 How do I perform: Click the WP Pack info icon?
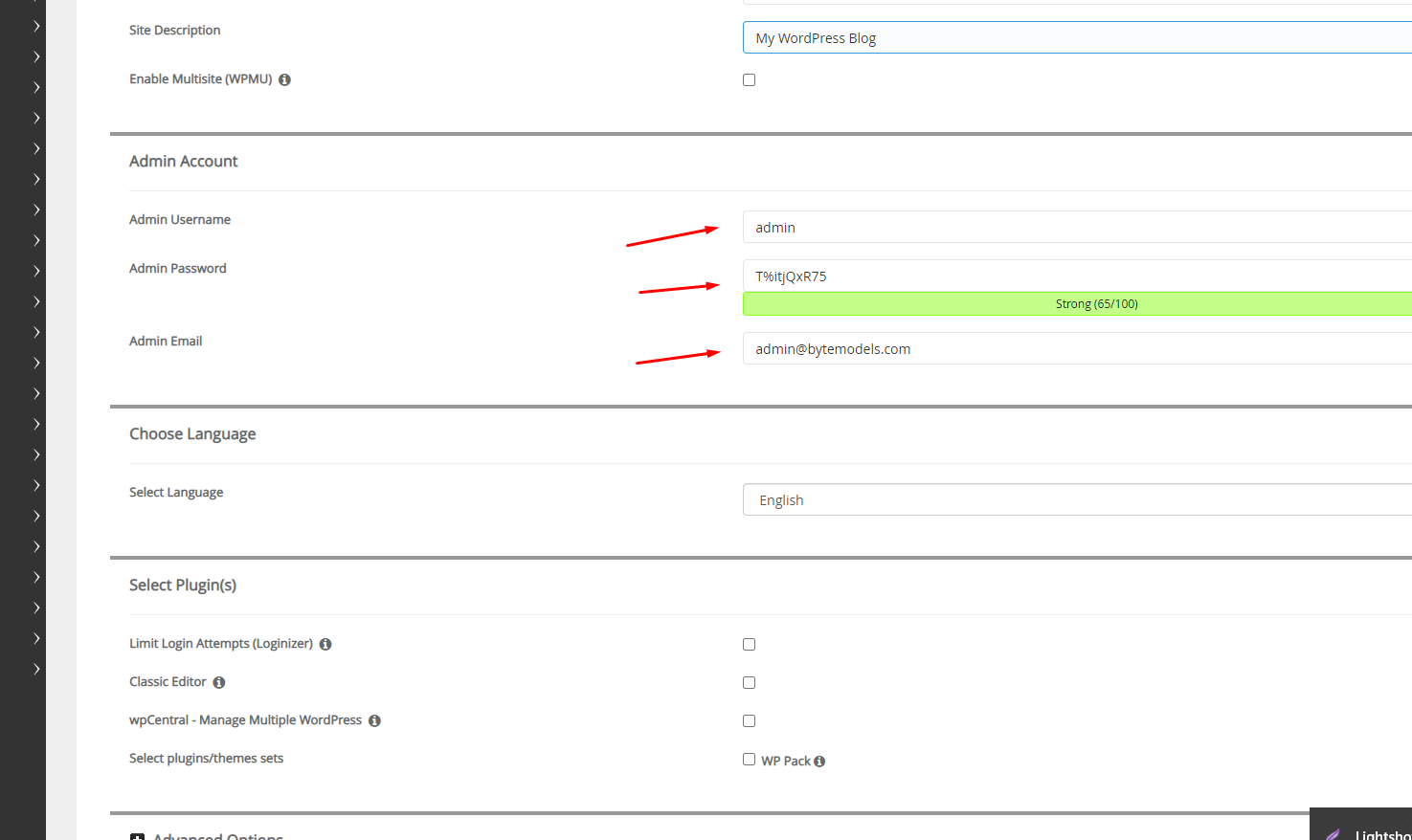click(819, 762)
